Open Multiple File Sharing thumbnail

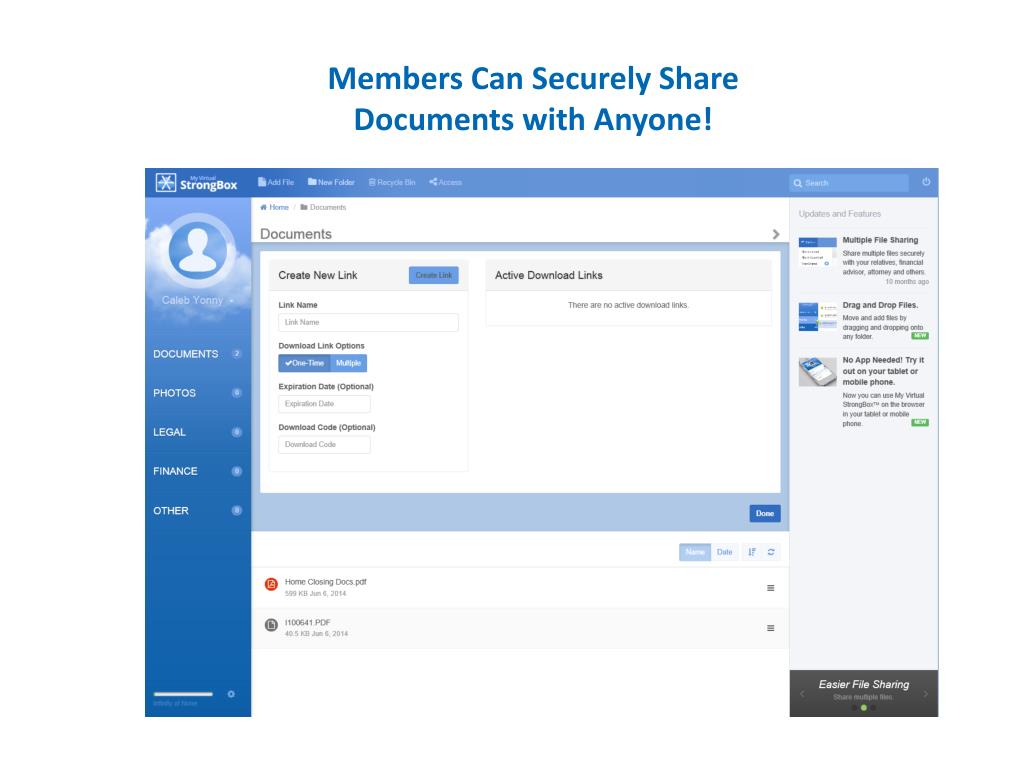(818, 252)
